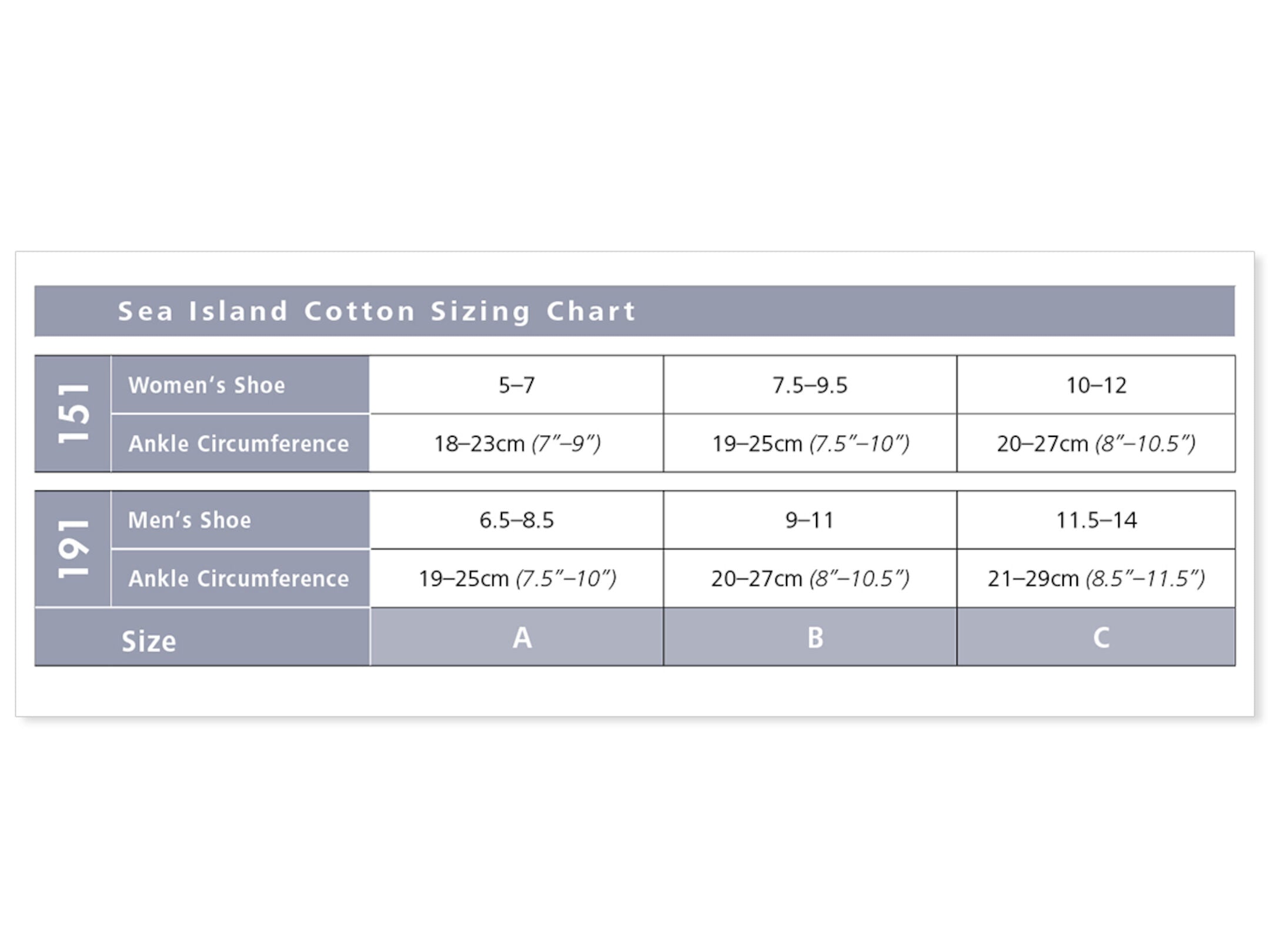Click women's shoe size 7.5–9.5 cell
The image size is (1270, 952).
pos(810,385)
